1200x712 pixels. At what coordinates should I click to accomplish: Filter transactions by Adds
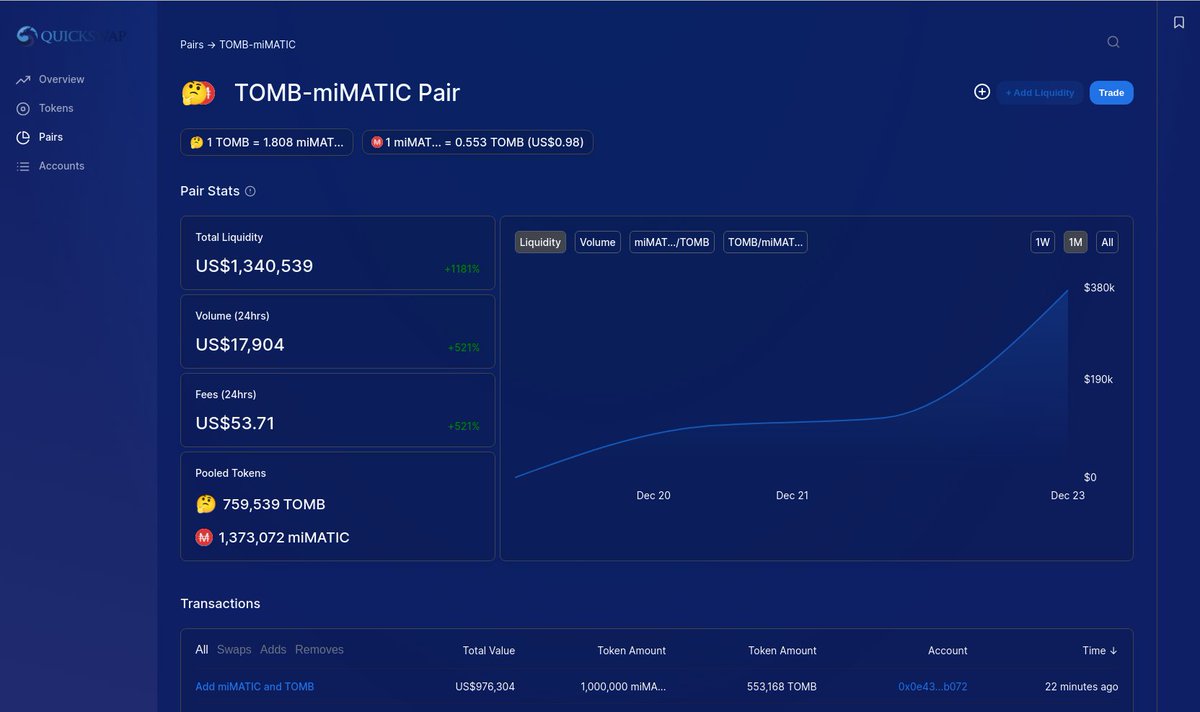[x=273, y=650]
